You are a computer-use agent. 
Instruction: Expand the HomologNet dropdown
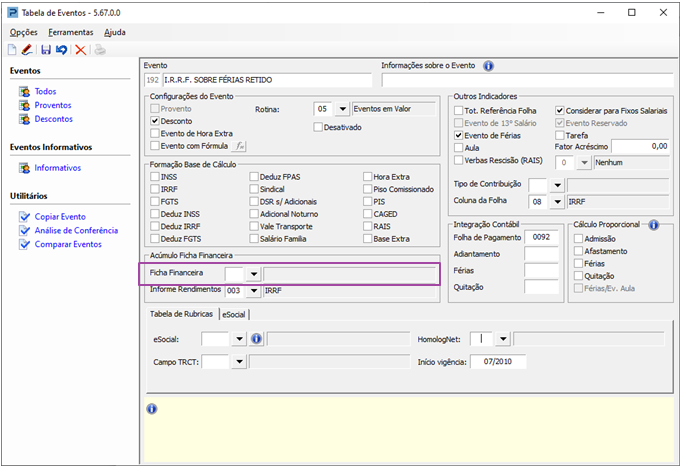tap(503, 339)
